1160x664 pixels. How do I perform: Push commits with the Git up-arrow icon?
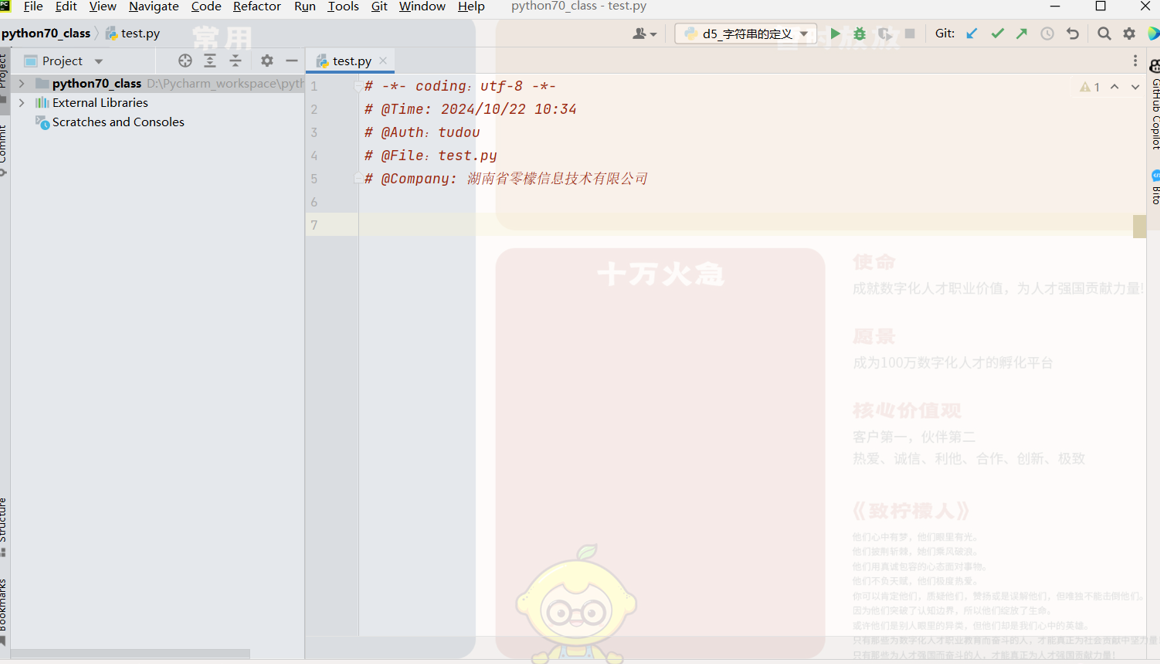pyautogui.click(x=1021, y=33)
